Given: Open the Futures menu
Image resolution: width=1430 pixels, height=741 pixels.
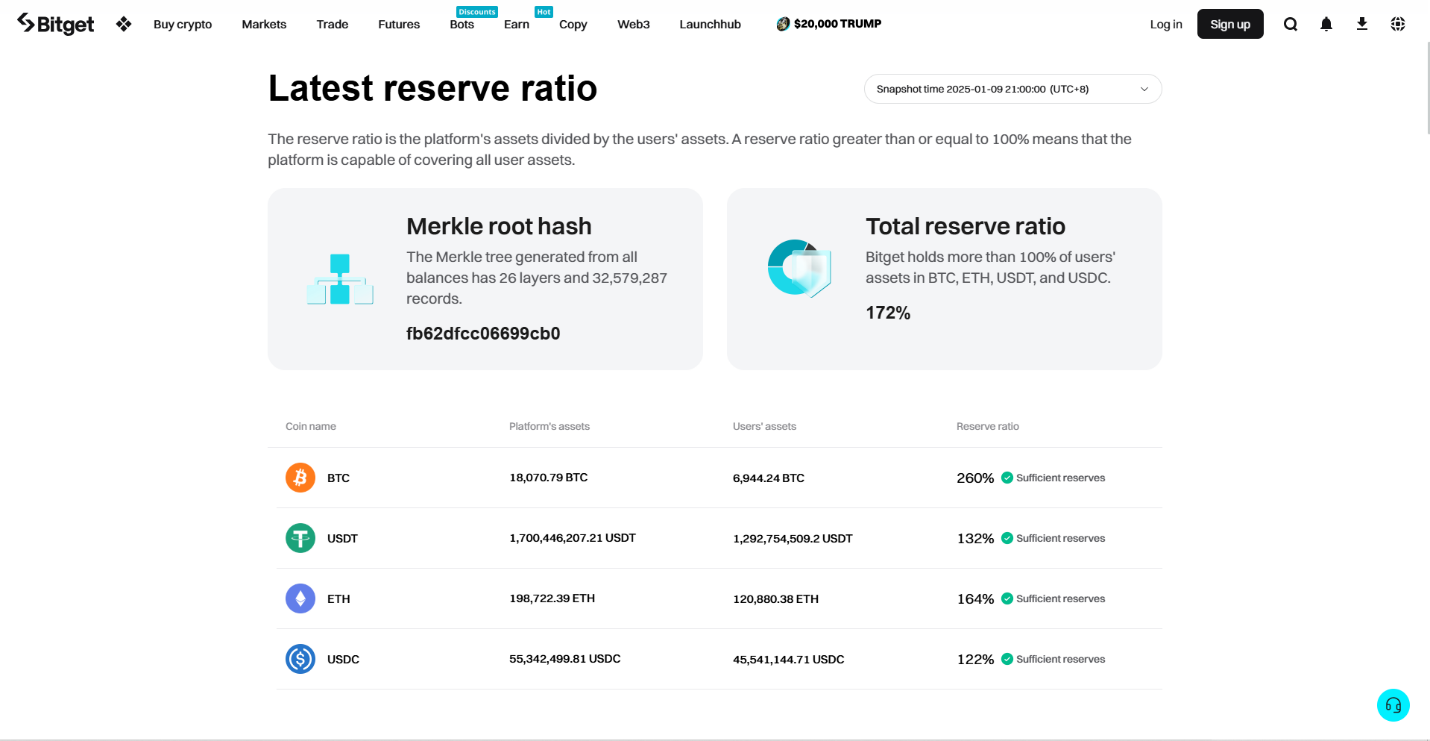Looking at the screenshot, I should 398,23.
